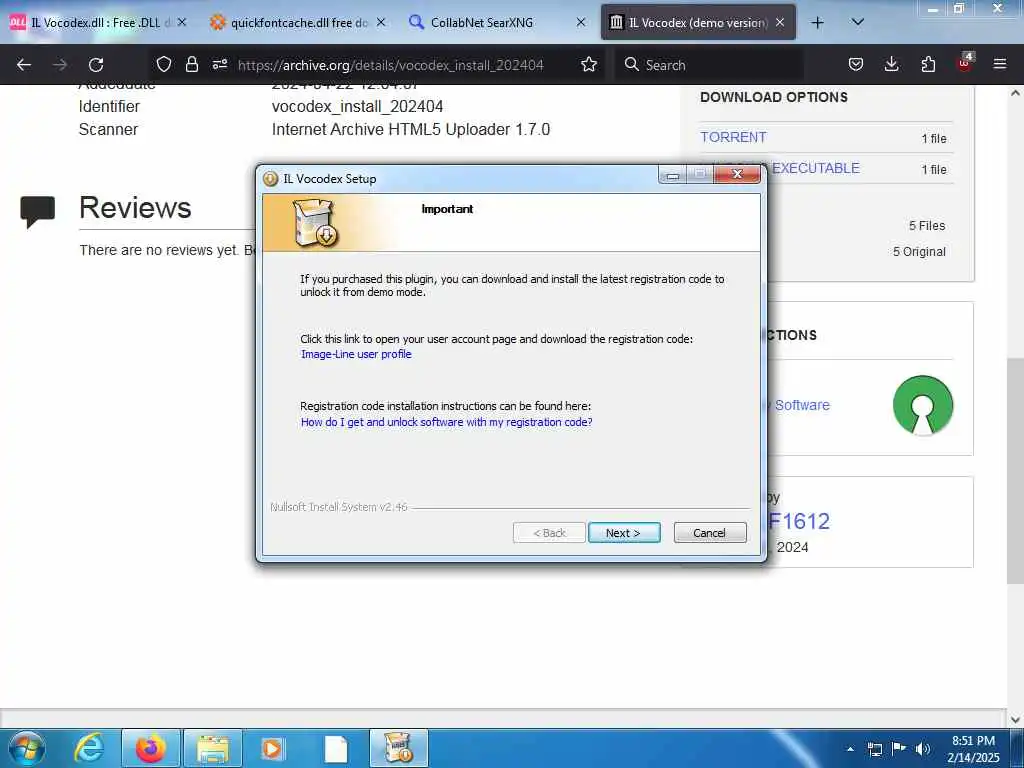Click the blank document taskbar icon
Image resolution: width=1024 pixels, height=768 pixels.
tap(336, 748)
